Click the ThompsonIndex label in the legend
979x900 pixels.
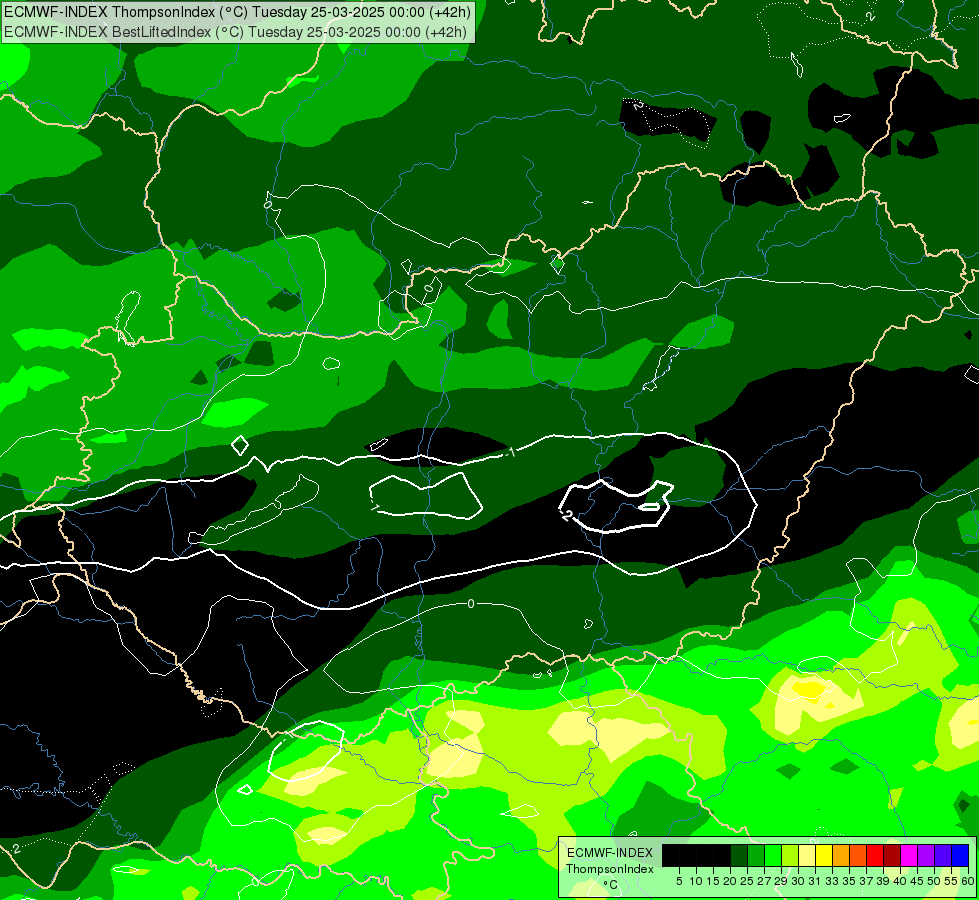tap(610, 869)
